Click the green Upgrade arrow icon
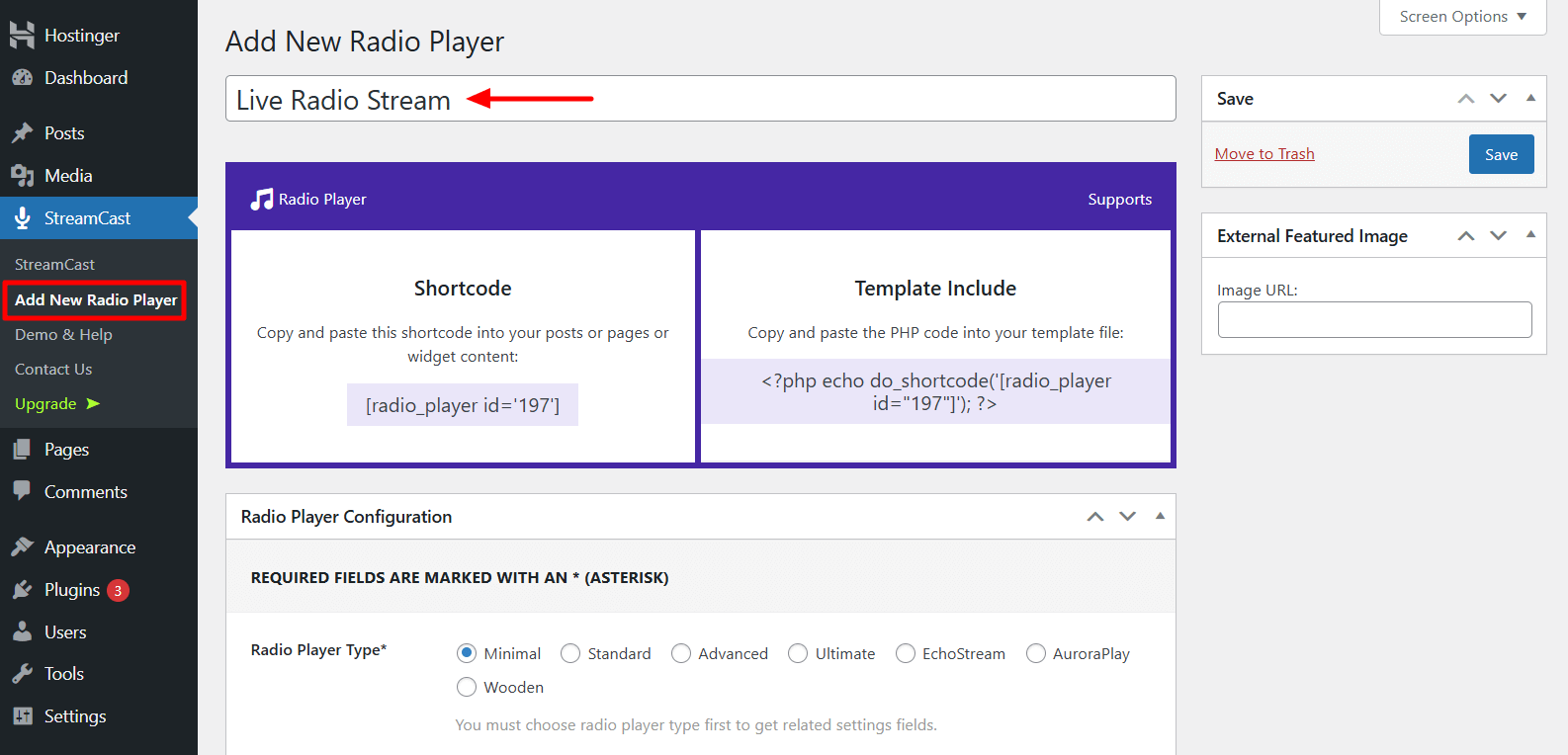1568x755 pixels. [93, 403]
